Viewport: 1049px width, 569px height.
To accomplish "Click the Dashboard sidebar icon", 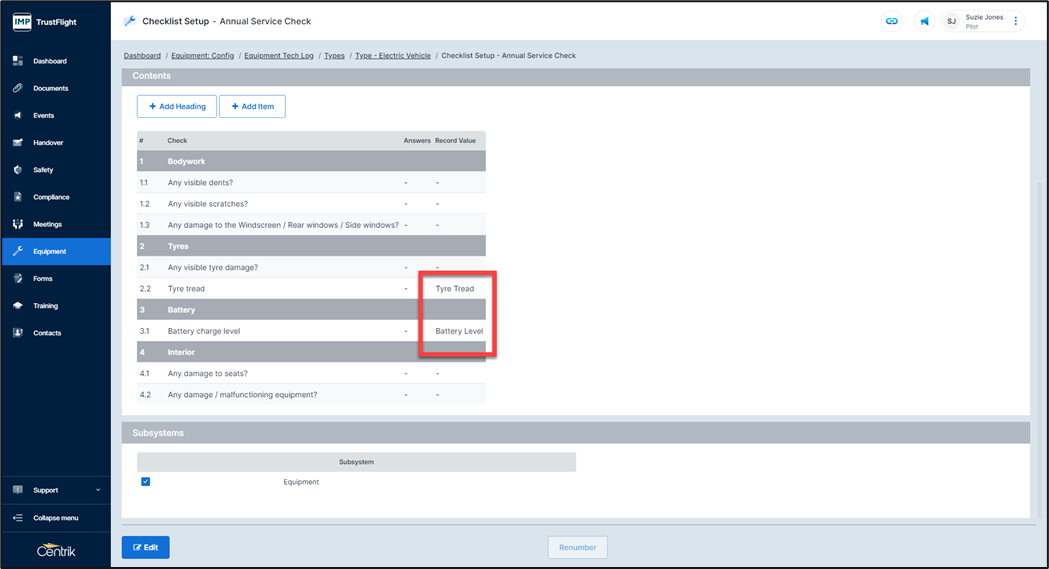I will (x=18, y=61).
